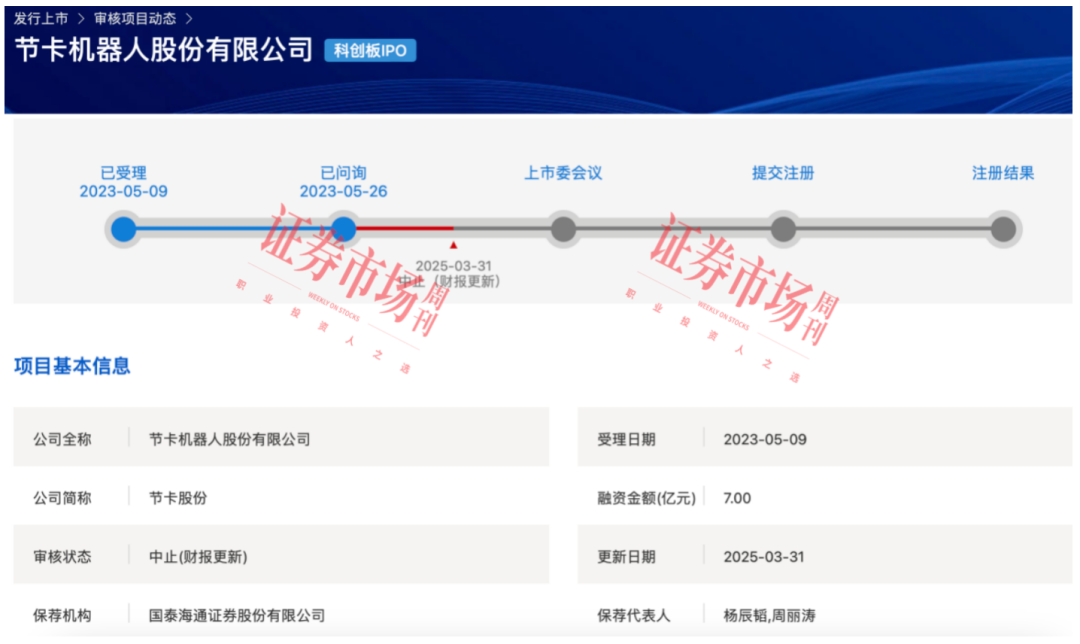Click the 更新日期 field label
Screen dimensions: 1080x644
[626, 557]
